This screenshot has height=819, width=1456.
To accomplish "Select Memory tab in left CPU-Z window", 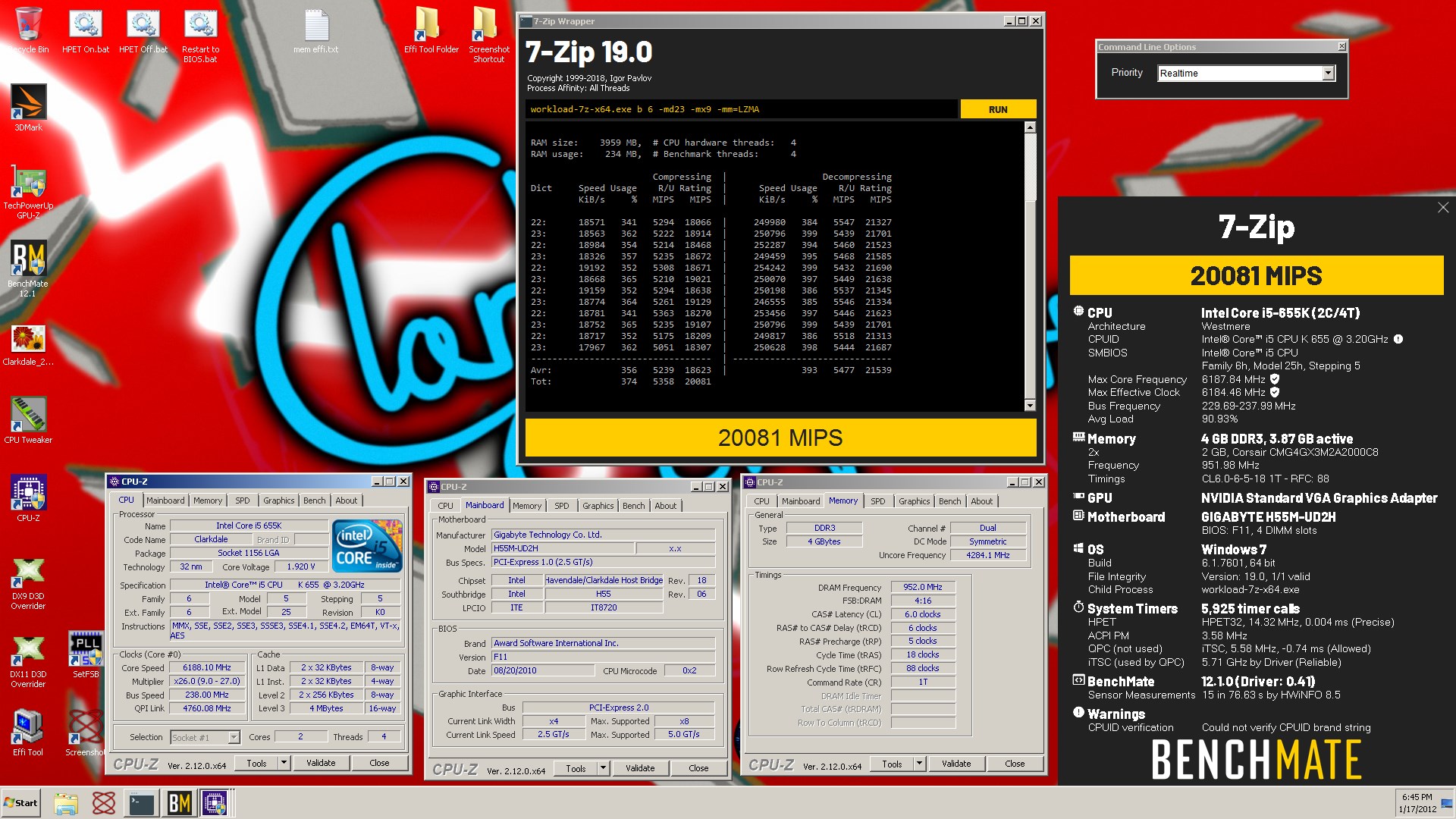I will point(208,500).
